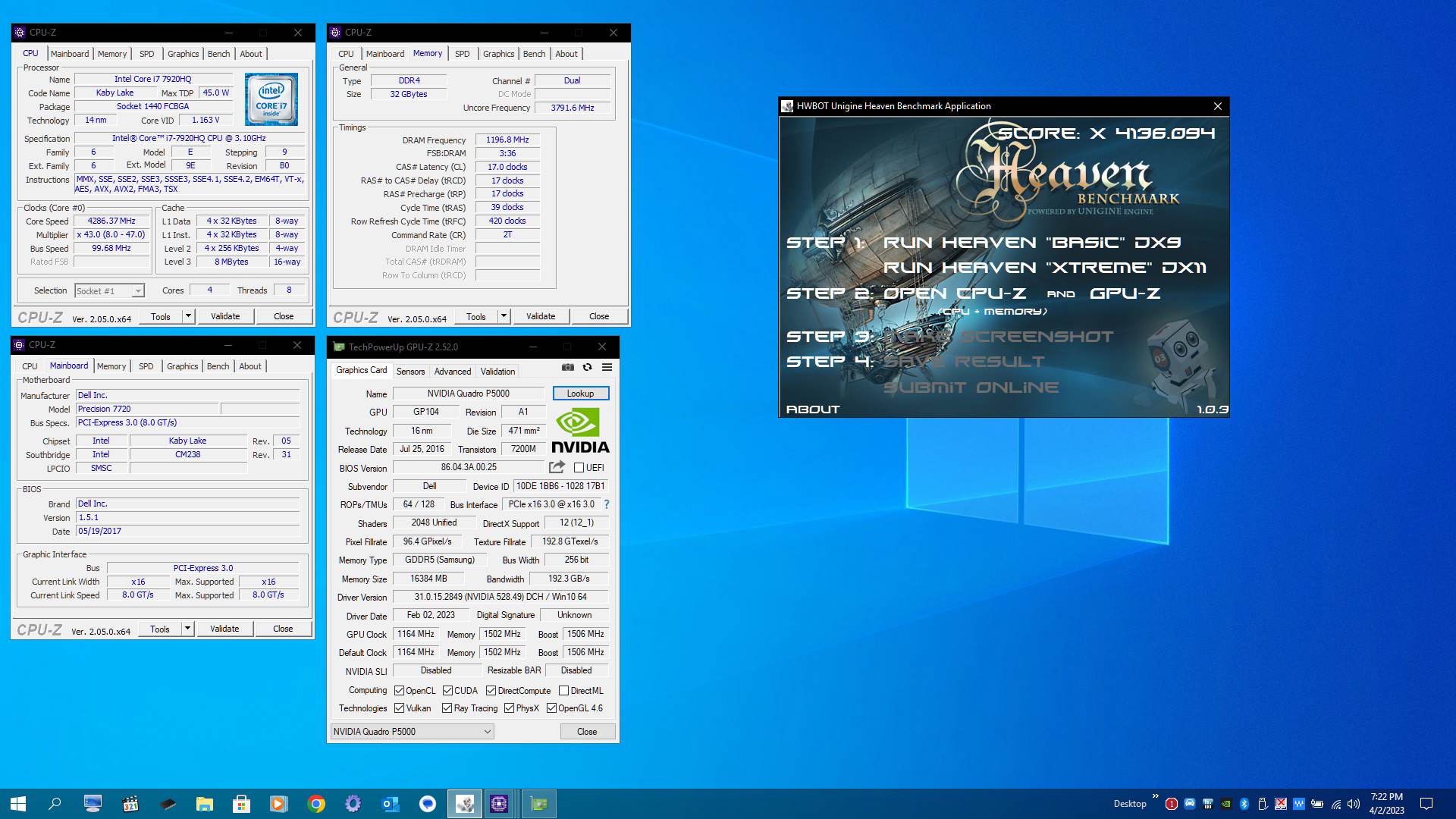Open the Windows Start menu

(18, 804)
